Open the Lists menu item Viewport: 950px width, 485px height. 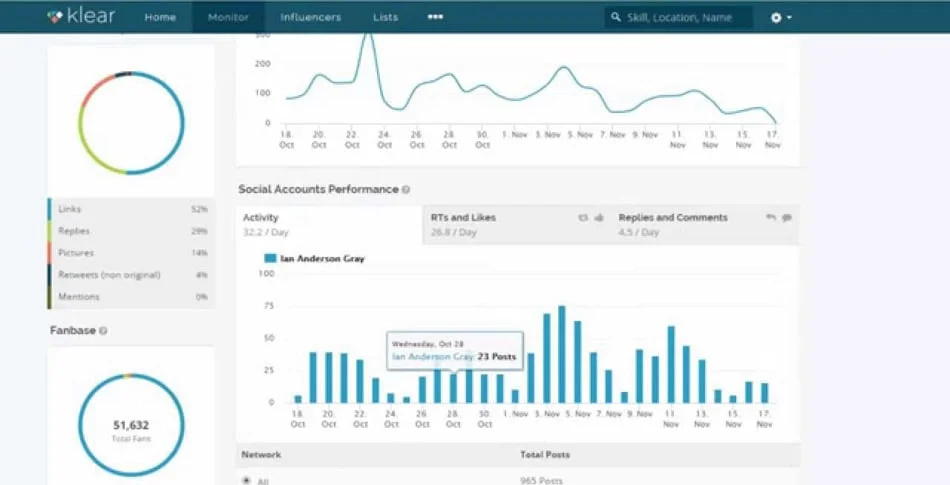click(385, 17)
